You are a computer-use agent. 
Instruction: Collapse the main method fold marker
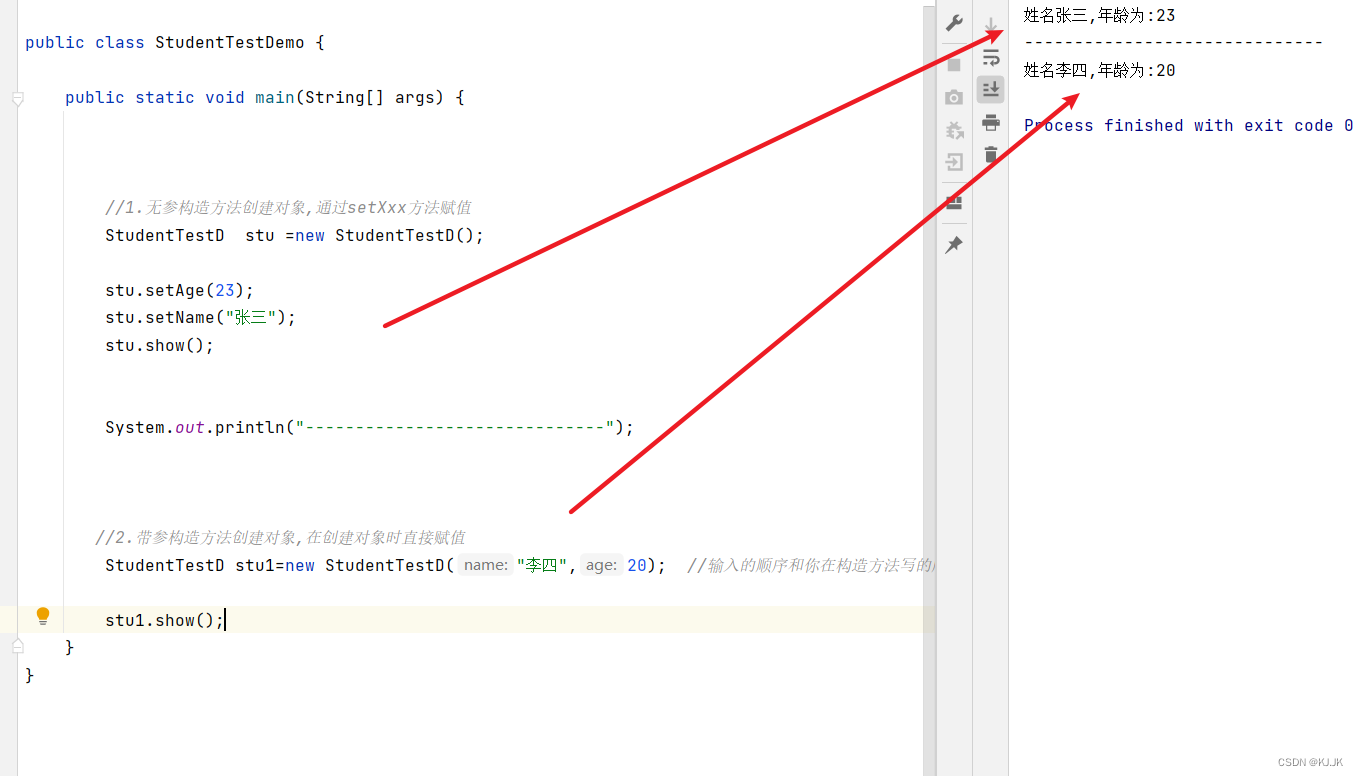tap(17, 98)
